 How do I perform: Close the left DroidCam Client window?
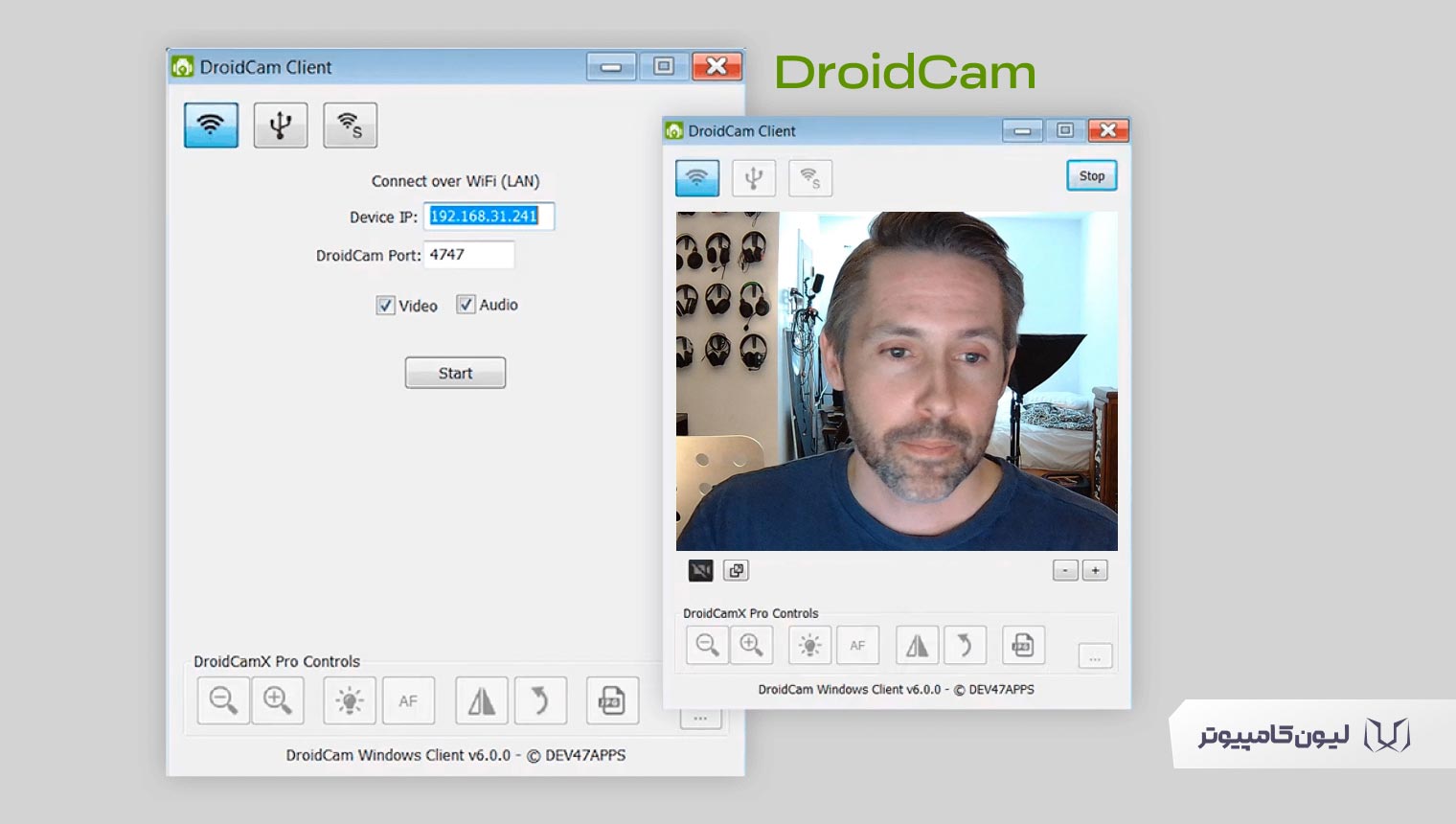click(717, 66)
